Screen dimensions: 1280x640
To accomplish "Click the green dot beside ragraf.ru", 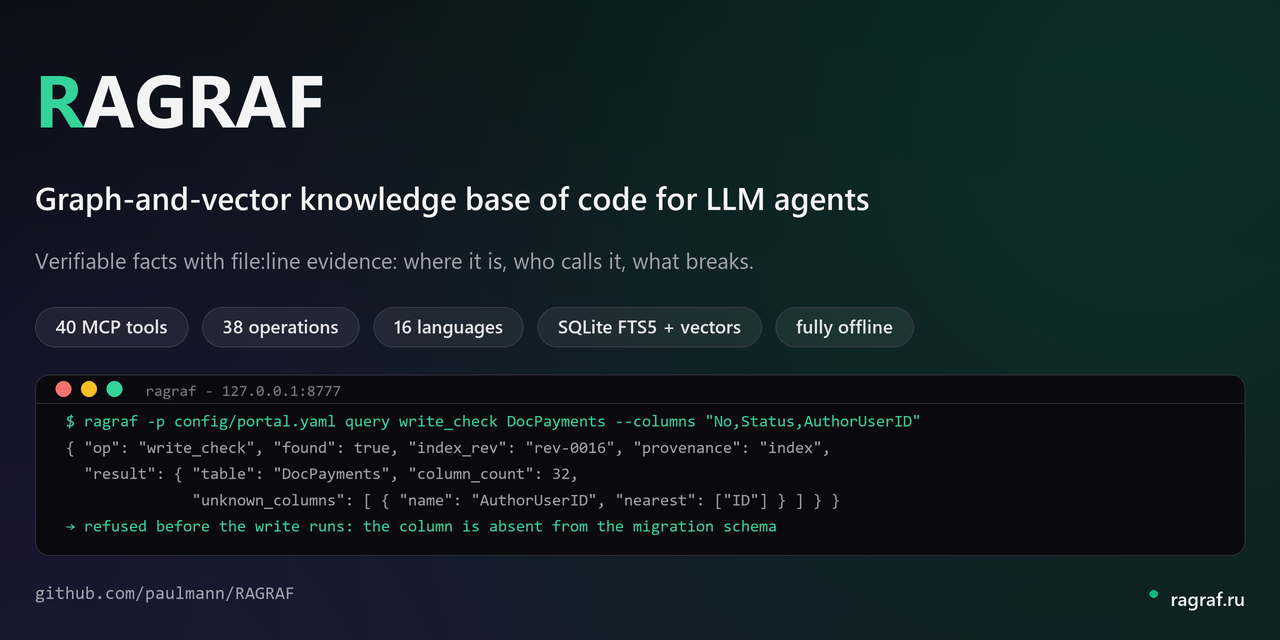I will point(1153,595).
